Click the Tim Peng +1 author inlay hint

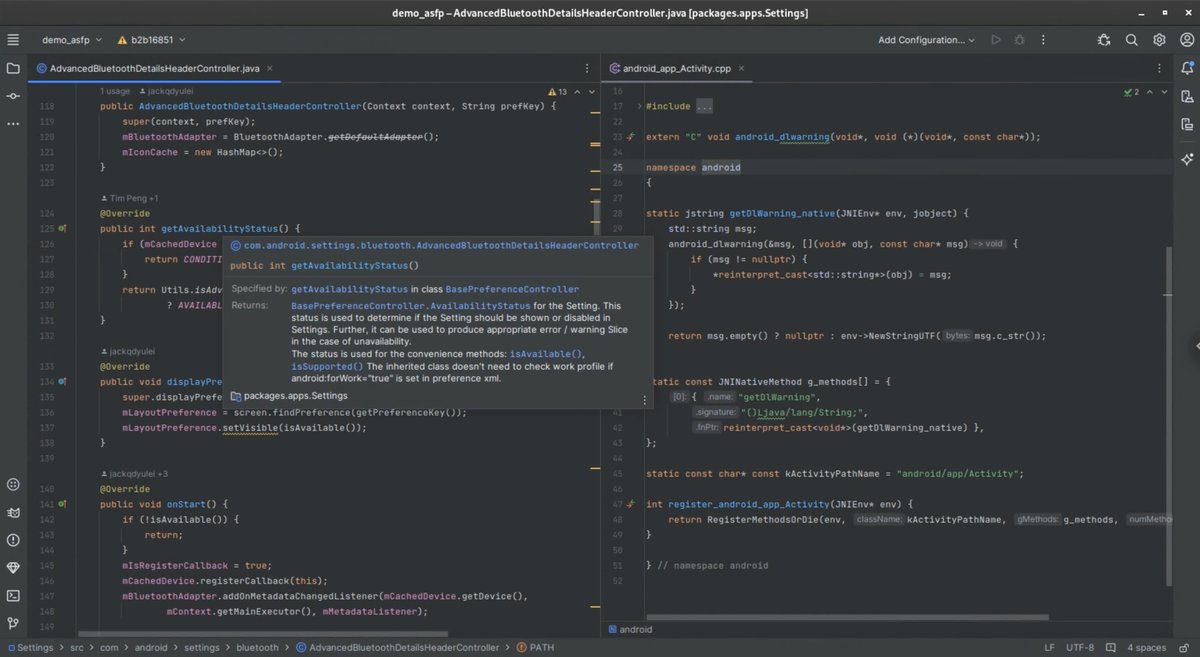point(129,198)
